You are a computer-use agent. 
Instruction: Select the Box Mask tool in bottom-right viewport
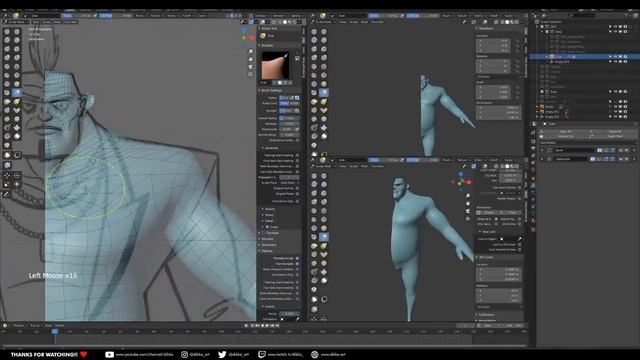(314, 300)
